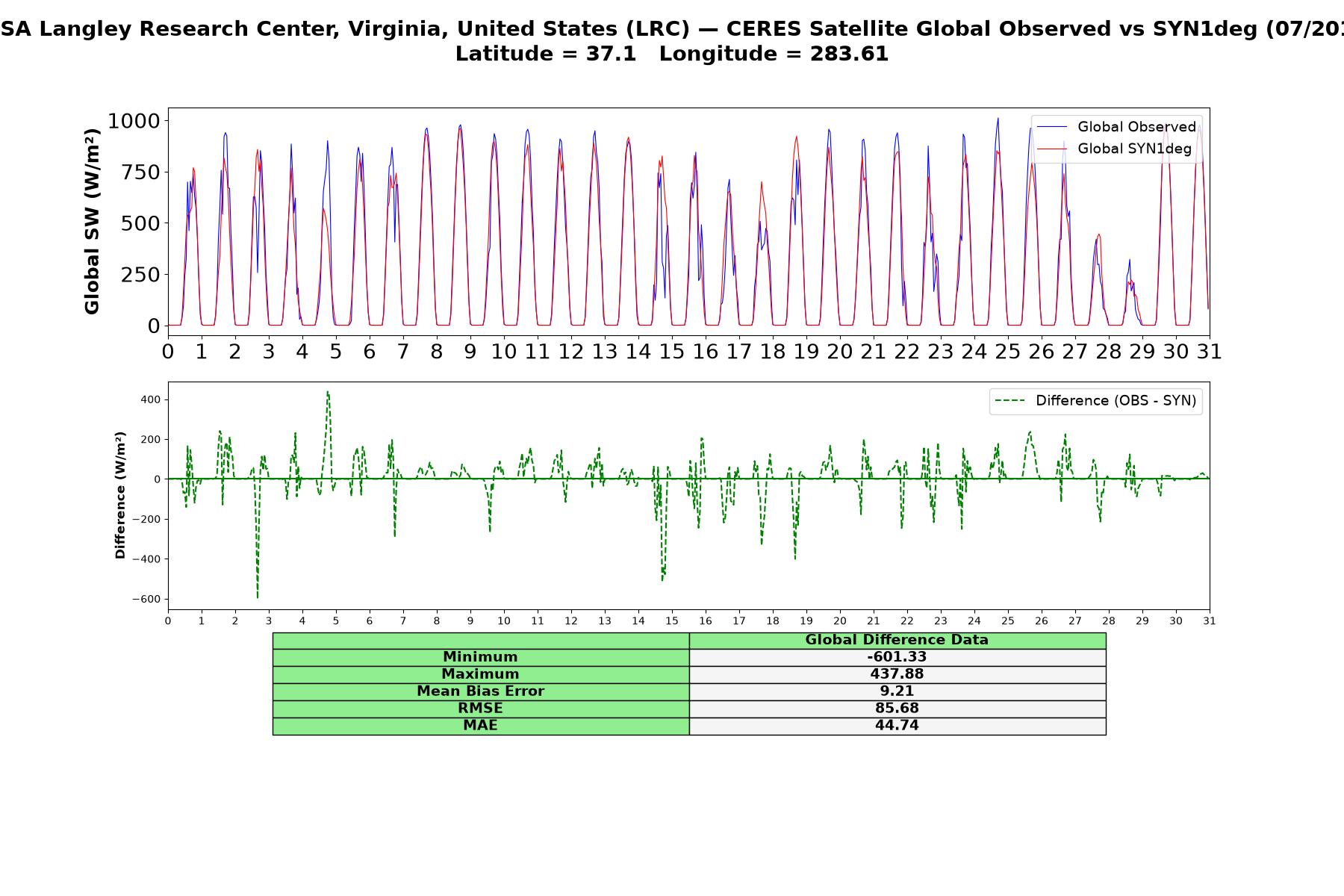Click the red SYN1deg legend line
Image resolution: width=1344 pixels, height=896 pixels.
1052,149
